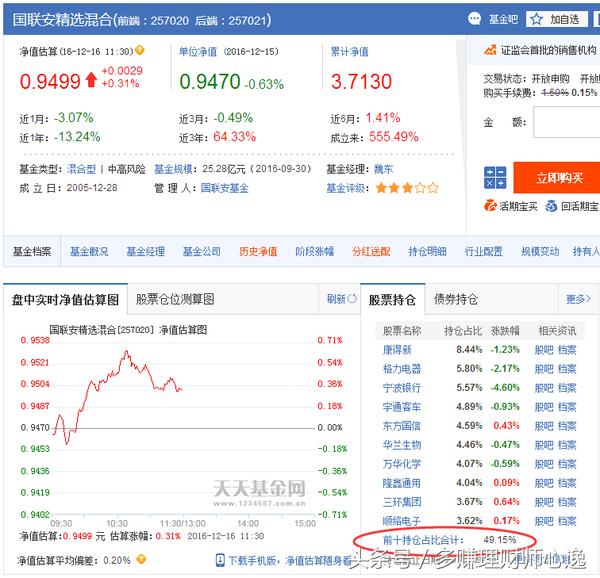This screenshot has width=600, height=578.
Task: Open 国联安基金 manager company link
Action: coord(225,188)
